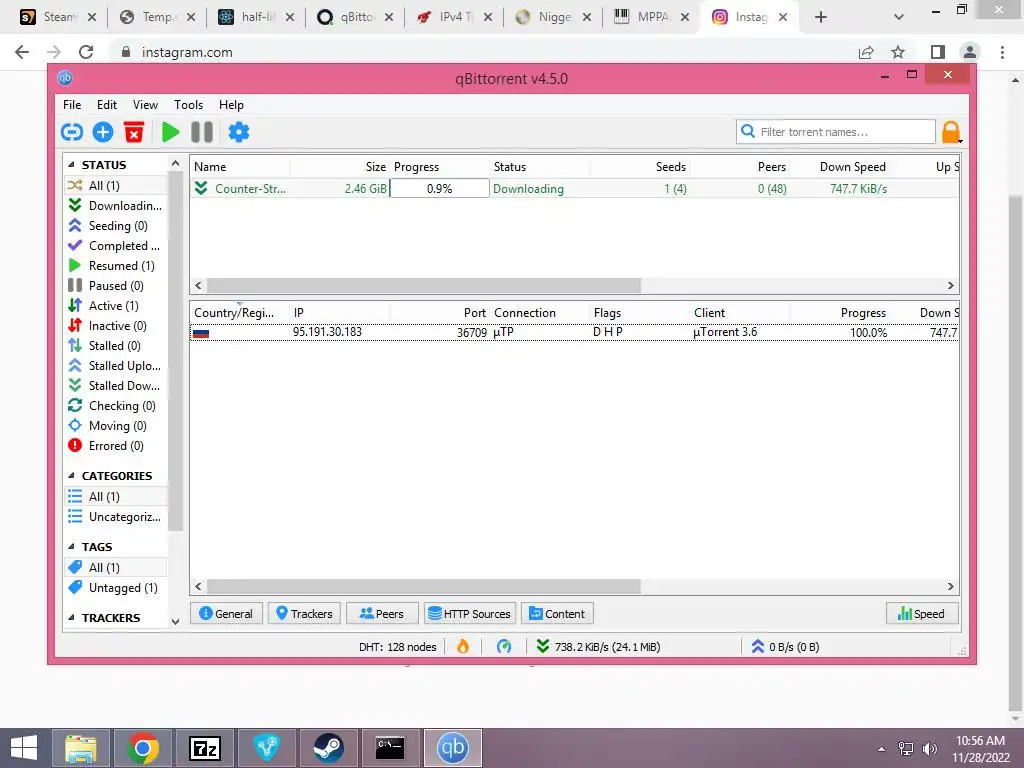
Task: Select All (1) under Status
Action: (116, 185)
